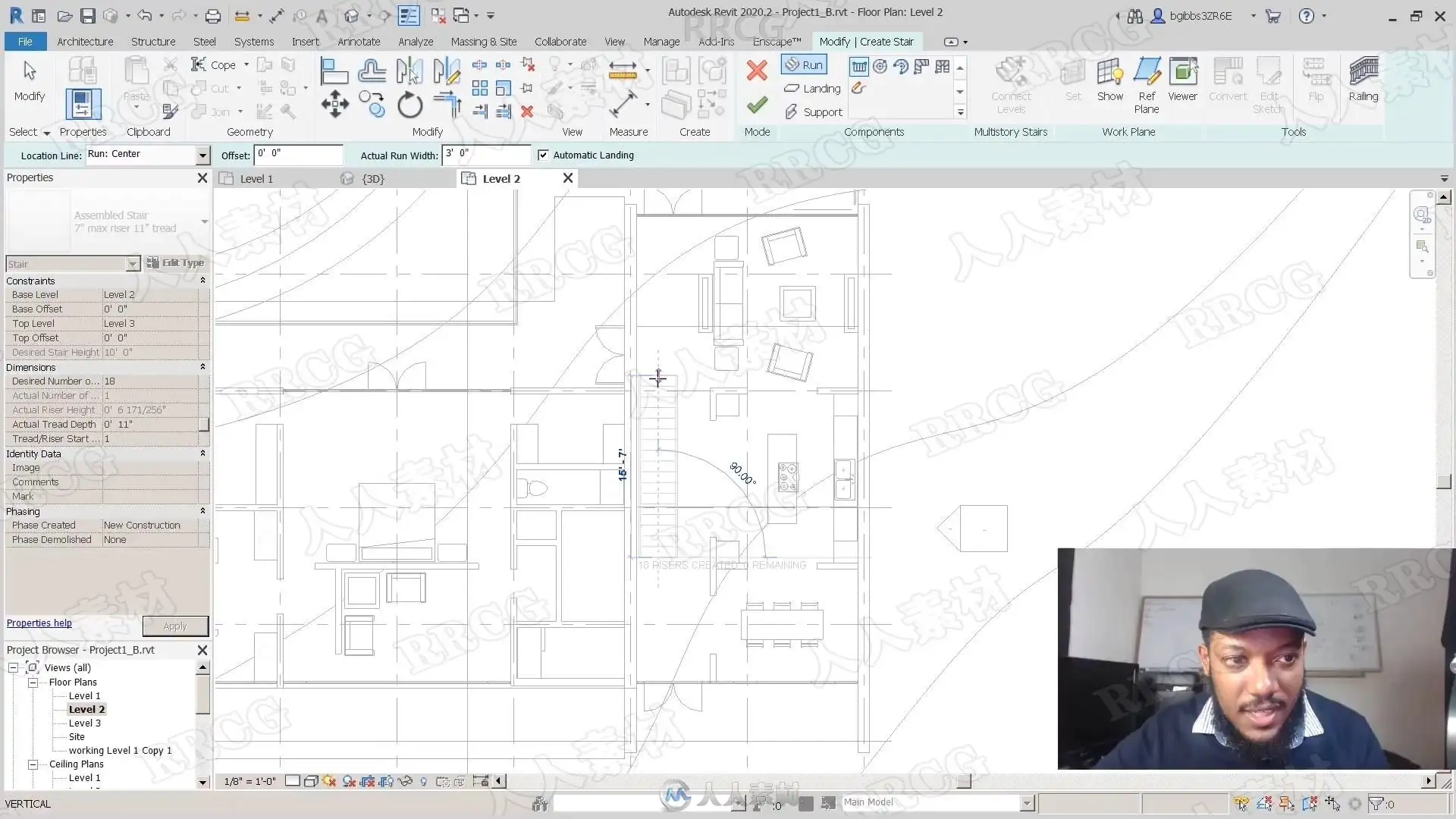This screenshot has width=1456, height=819.
Task: Click the Print icon in quick access toolbar
Action: 213,15
